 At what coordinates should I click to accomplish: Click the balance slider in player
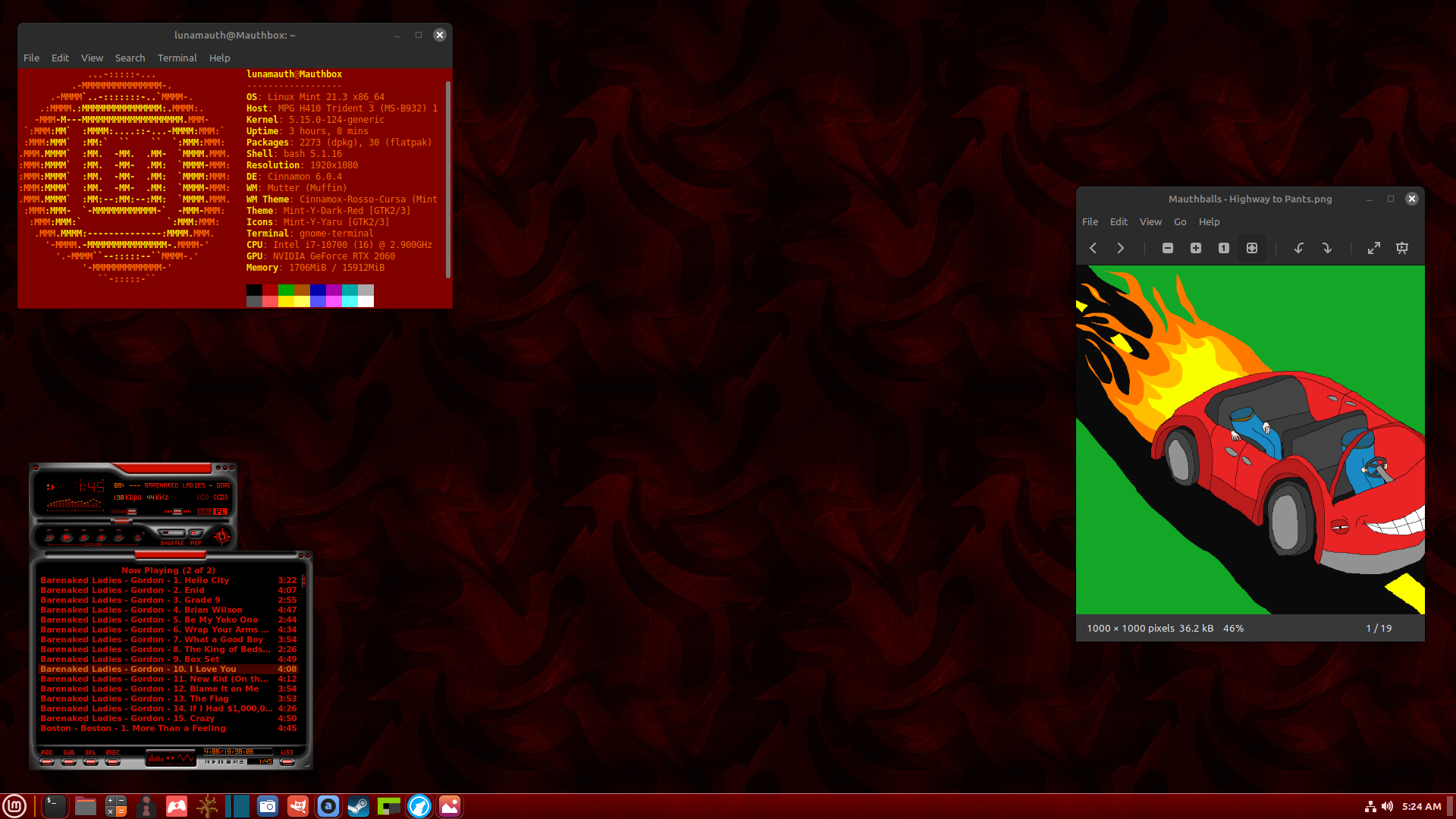point(177,511)
